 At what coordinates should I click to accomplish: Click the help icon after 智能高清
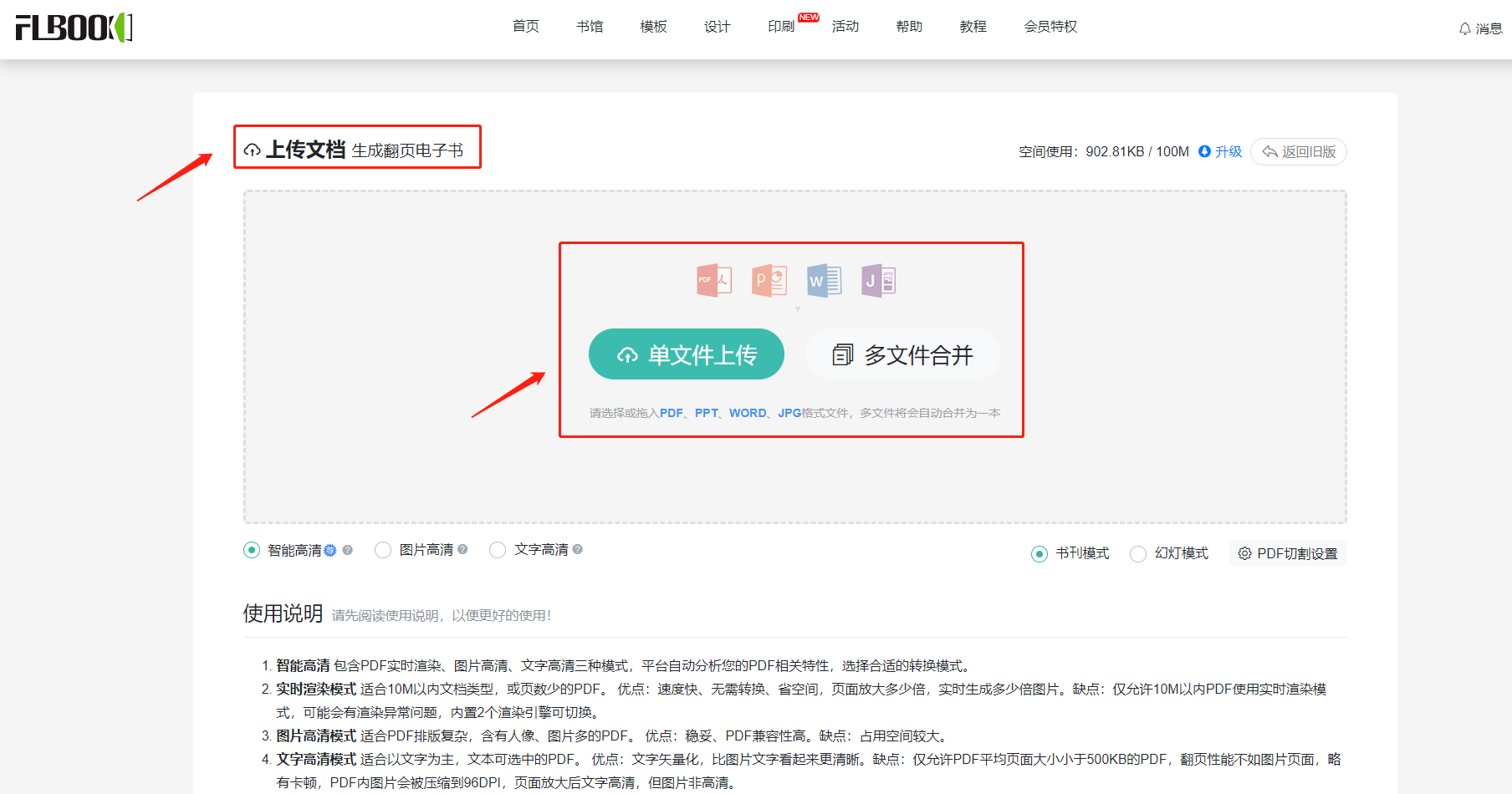coord(348,550)
